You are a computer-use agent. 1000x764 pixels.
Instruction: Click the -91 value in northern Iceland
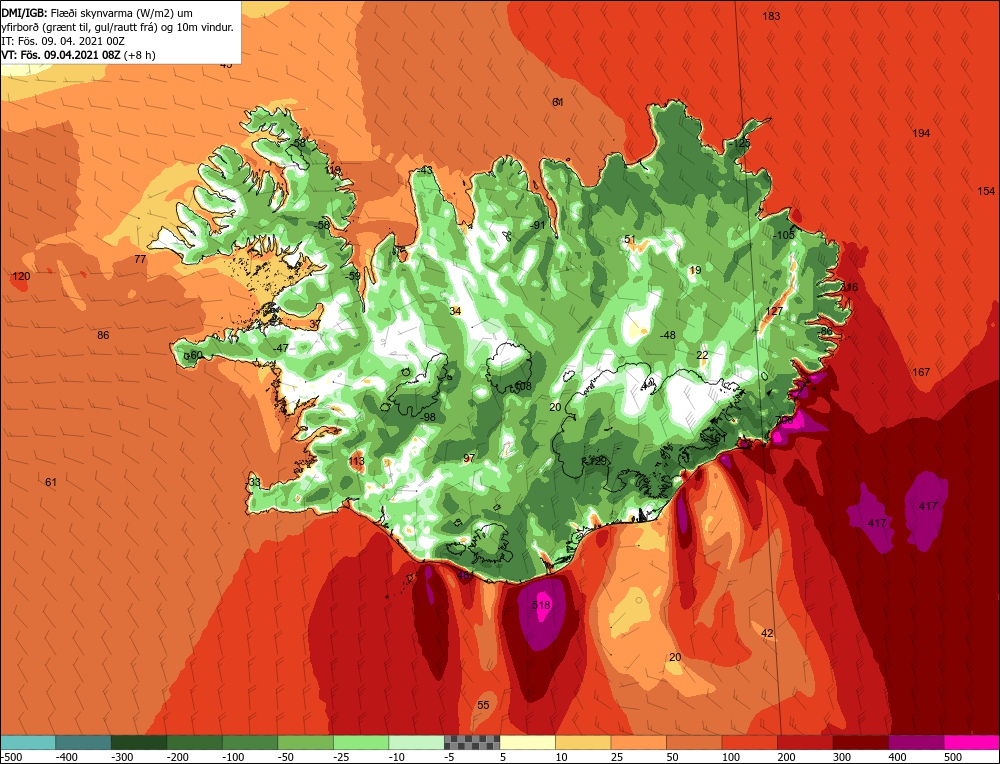tap(538, 225)
